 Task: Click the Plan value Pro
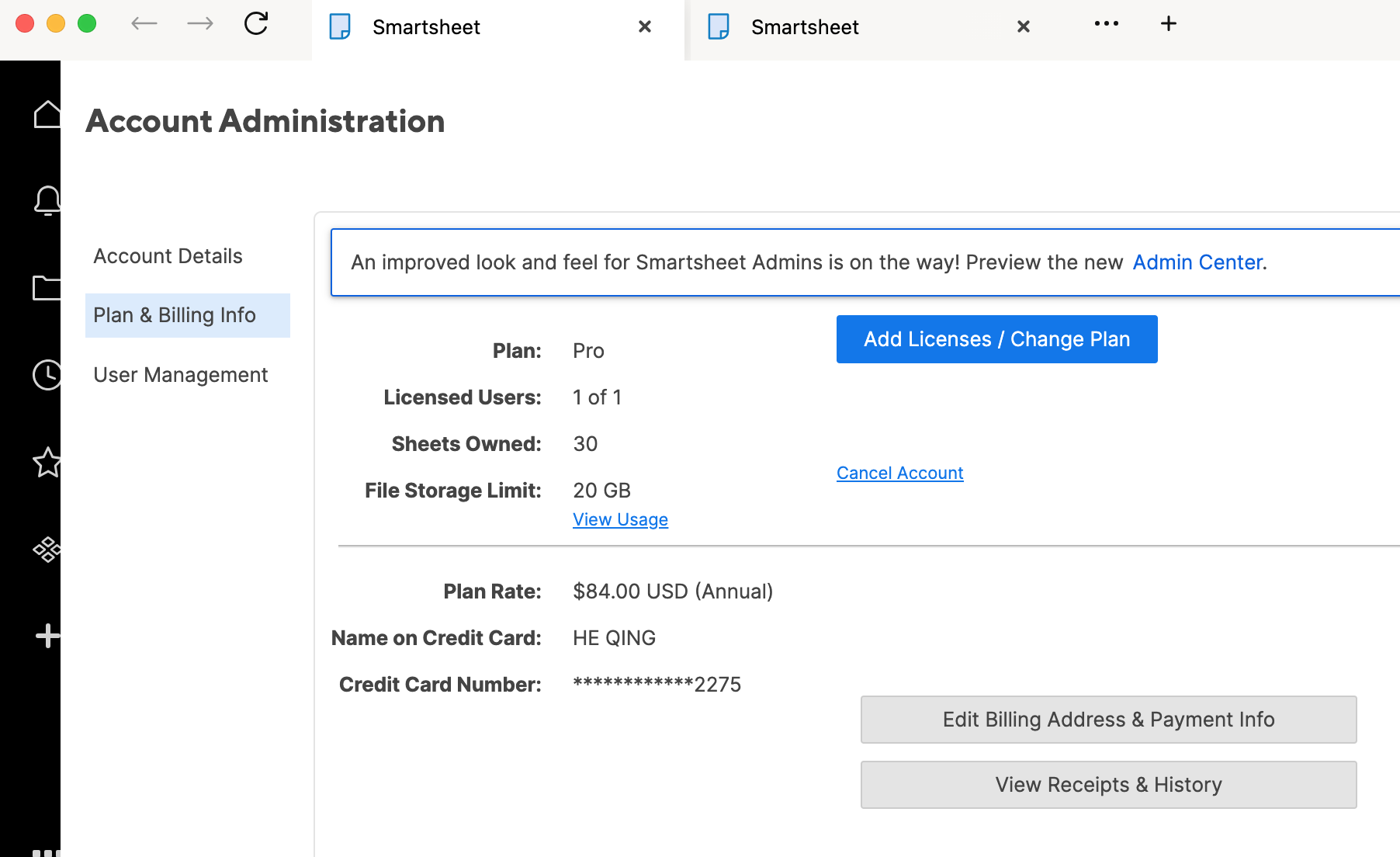pyautogui.click(x=588, y=351)
